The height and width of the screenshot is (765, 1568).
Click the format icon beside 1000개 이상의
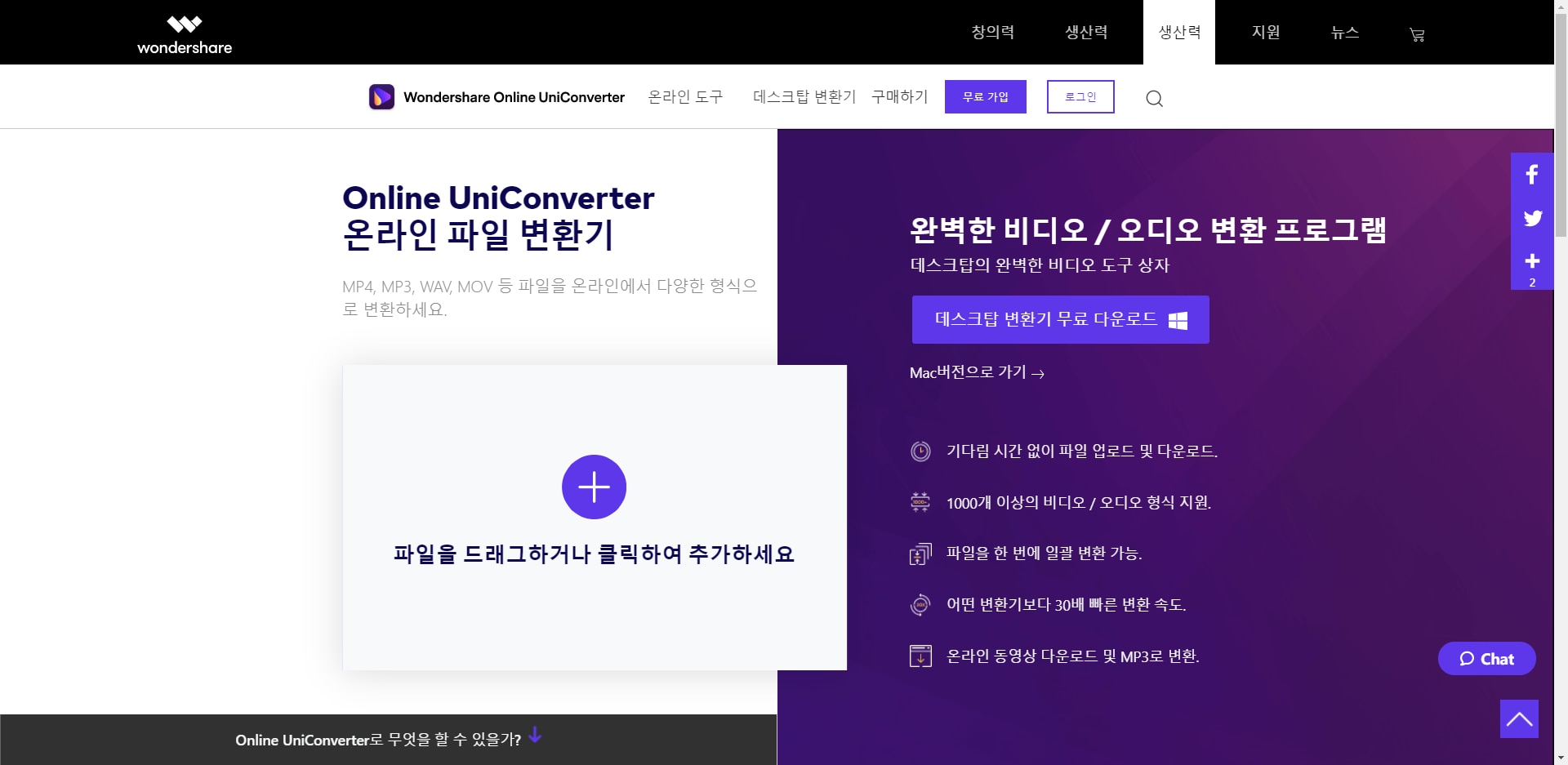[x=920, y=502]
